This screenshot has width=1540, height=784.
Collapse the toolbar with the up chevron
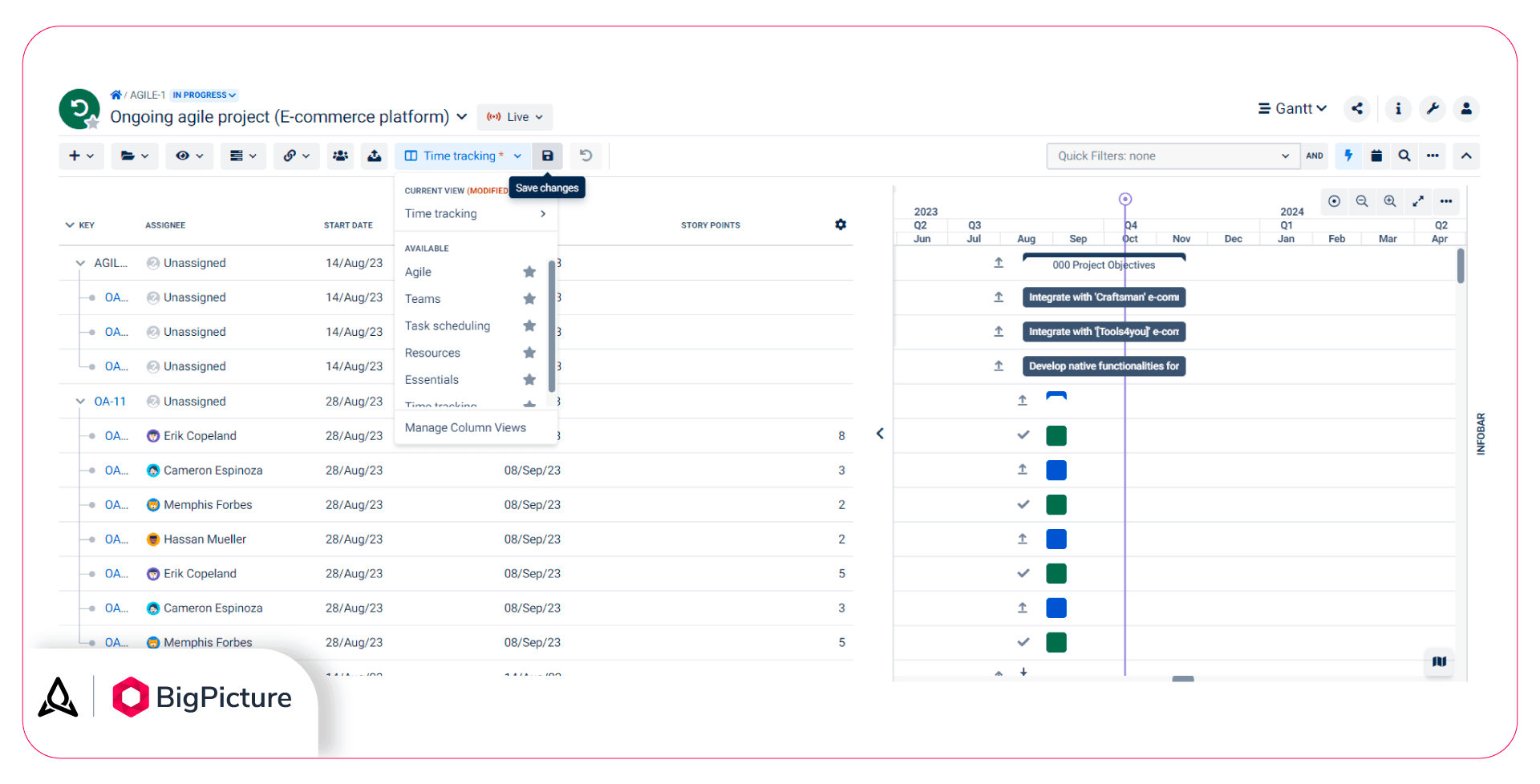tap(1466, 156)
